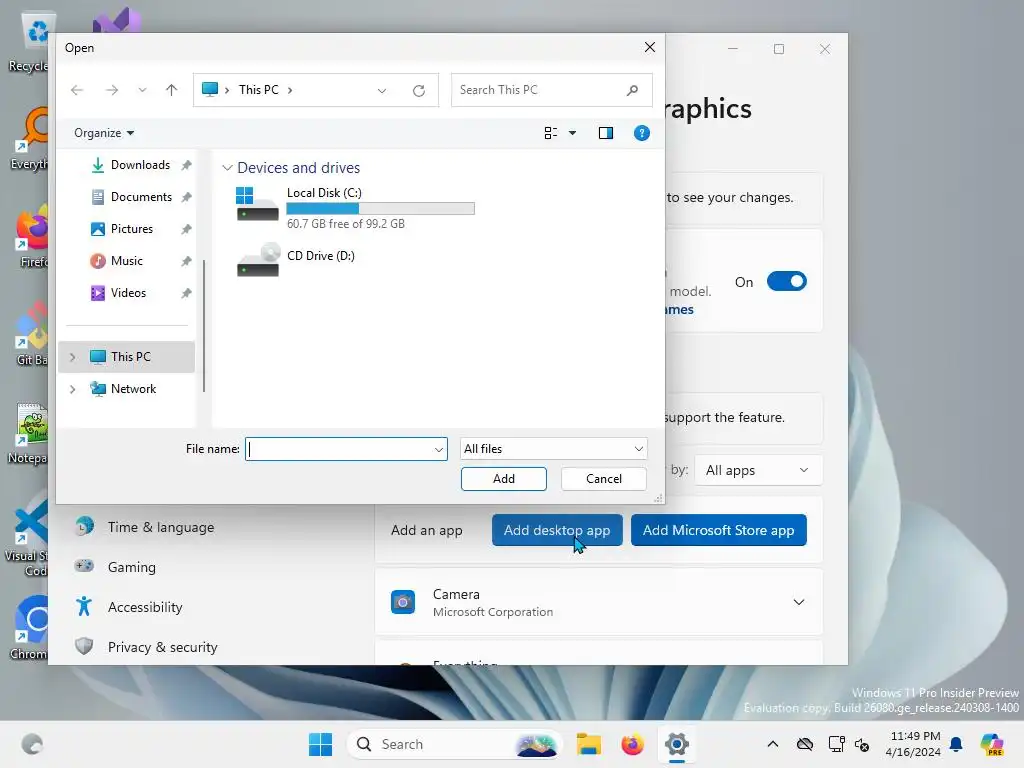
Task: Open the Organize menu
Action: click(104, 133)
